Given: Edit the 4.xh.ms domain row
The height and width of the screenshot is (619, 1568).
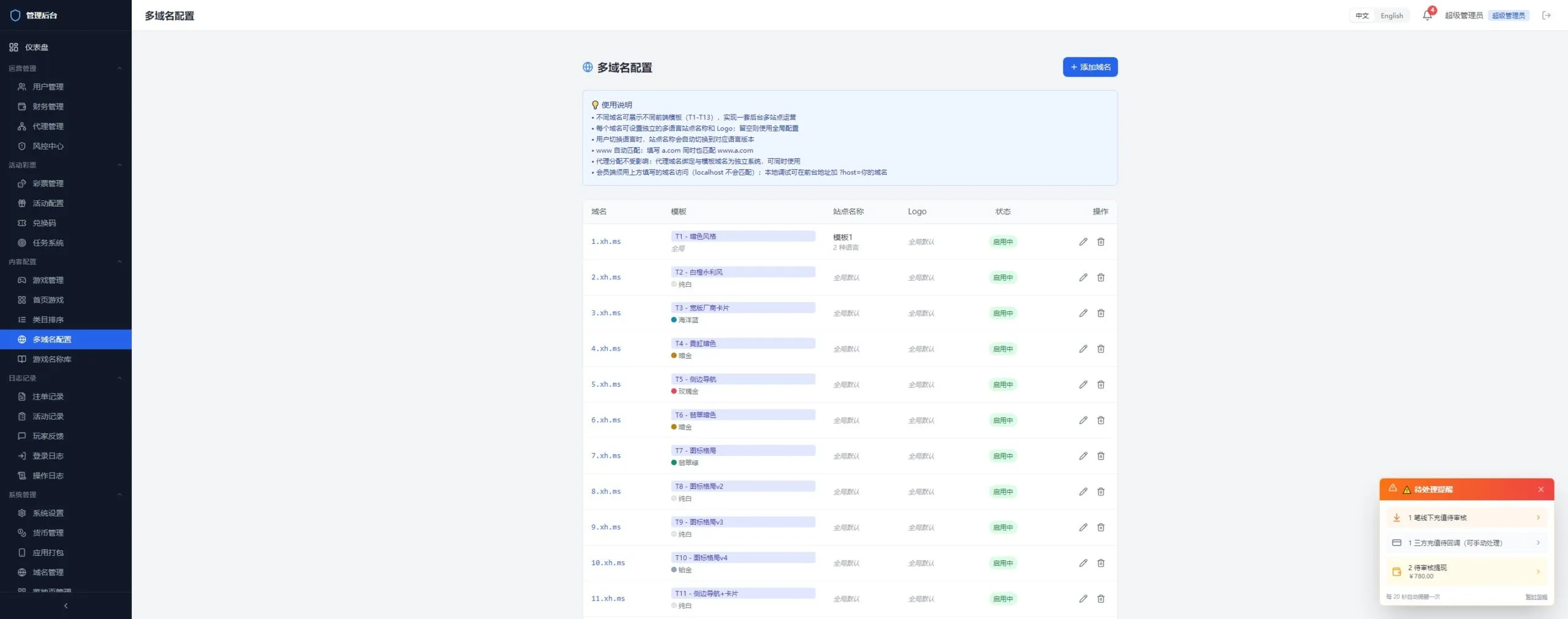Looking at the screenshot, I should coord(1083,349).
